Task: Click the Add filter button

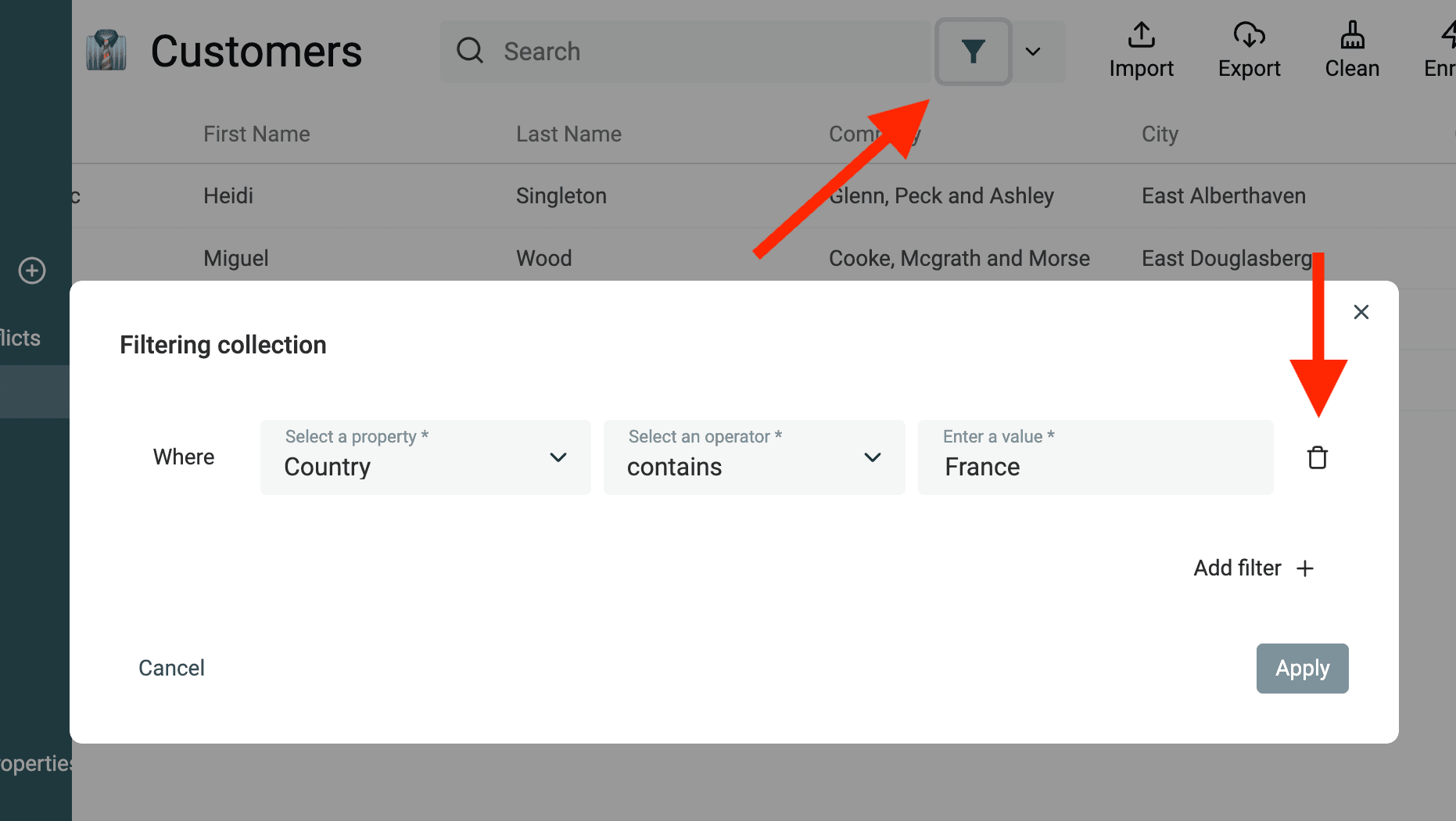Action: click(1253, 568)
